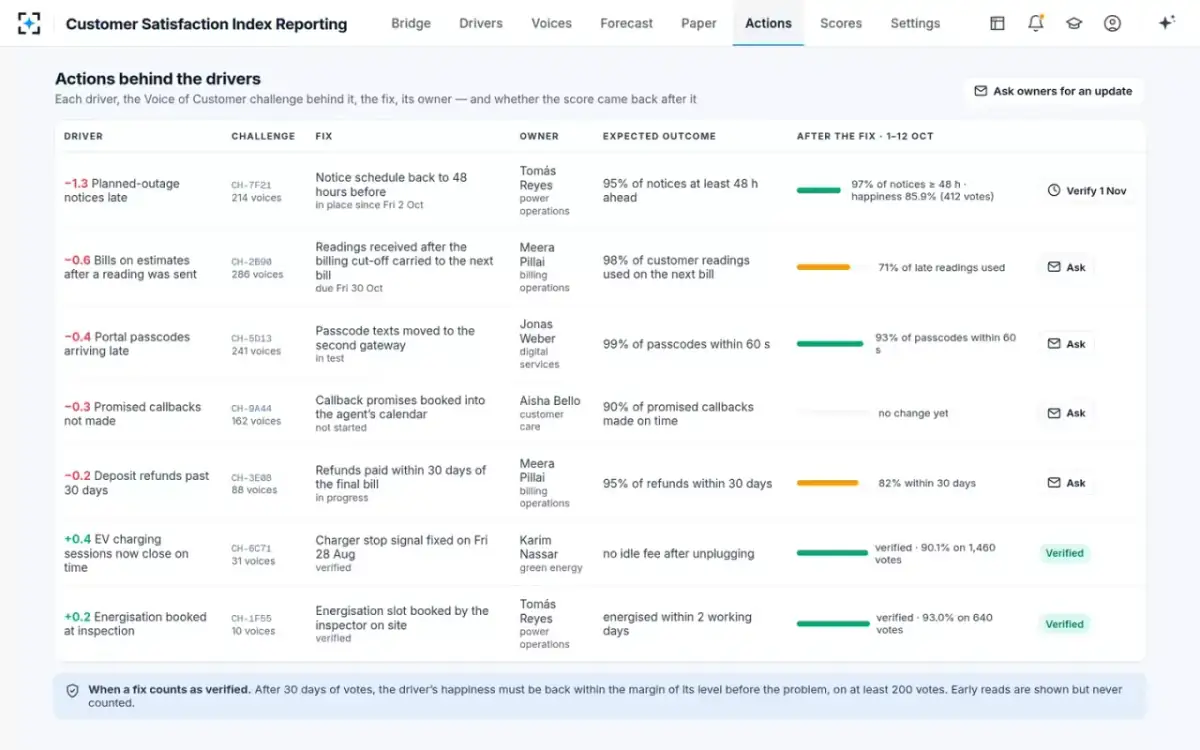The height and width of the screenshot is (750, 1200).
Task: Select the Actions tab
Action: click(768, 23)
